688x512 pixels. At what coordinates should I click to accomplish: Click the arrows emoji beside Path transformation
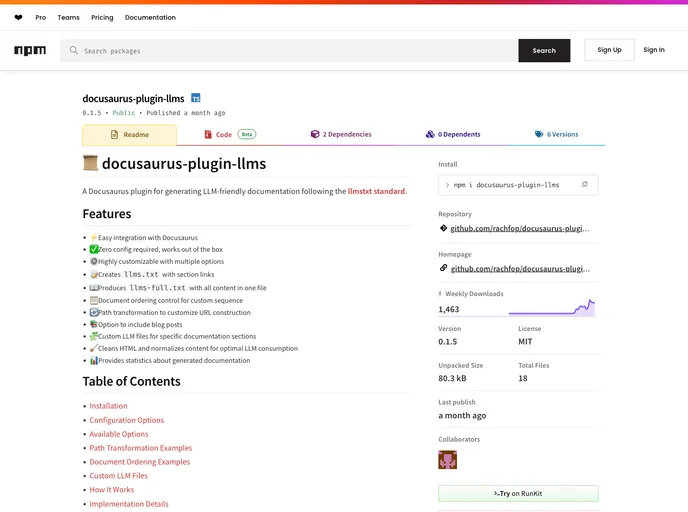93,312
